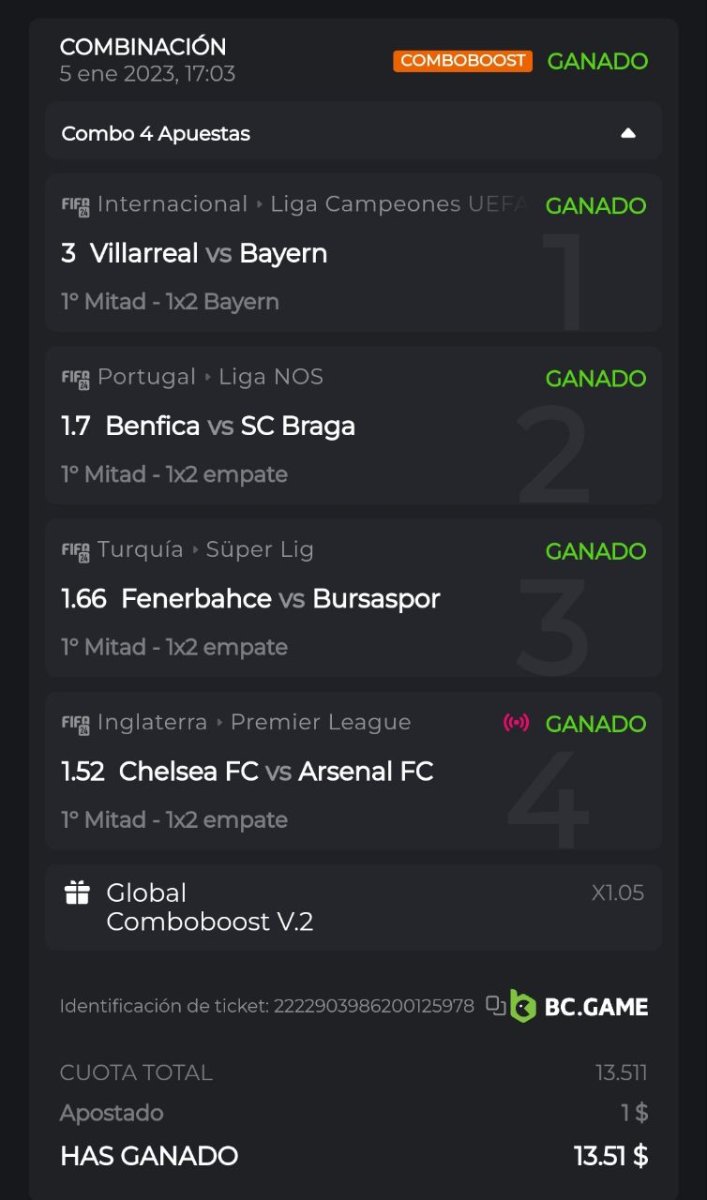Click the Global Comboboost gift icon

coord(77,893)
